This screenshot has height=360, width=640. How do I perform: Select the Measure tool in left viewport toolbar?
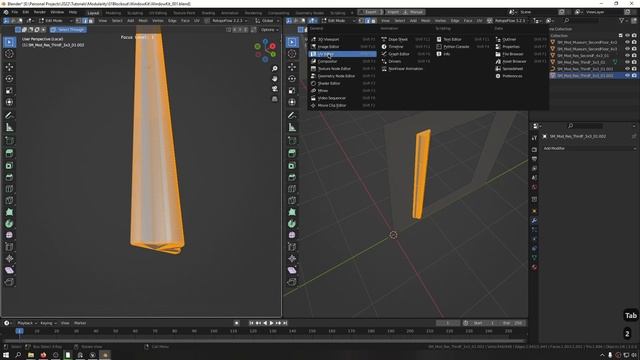tap(9, 128)
